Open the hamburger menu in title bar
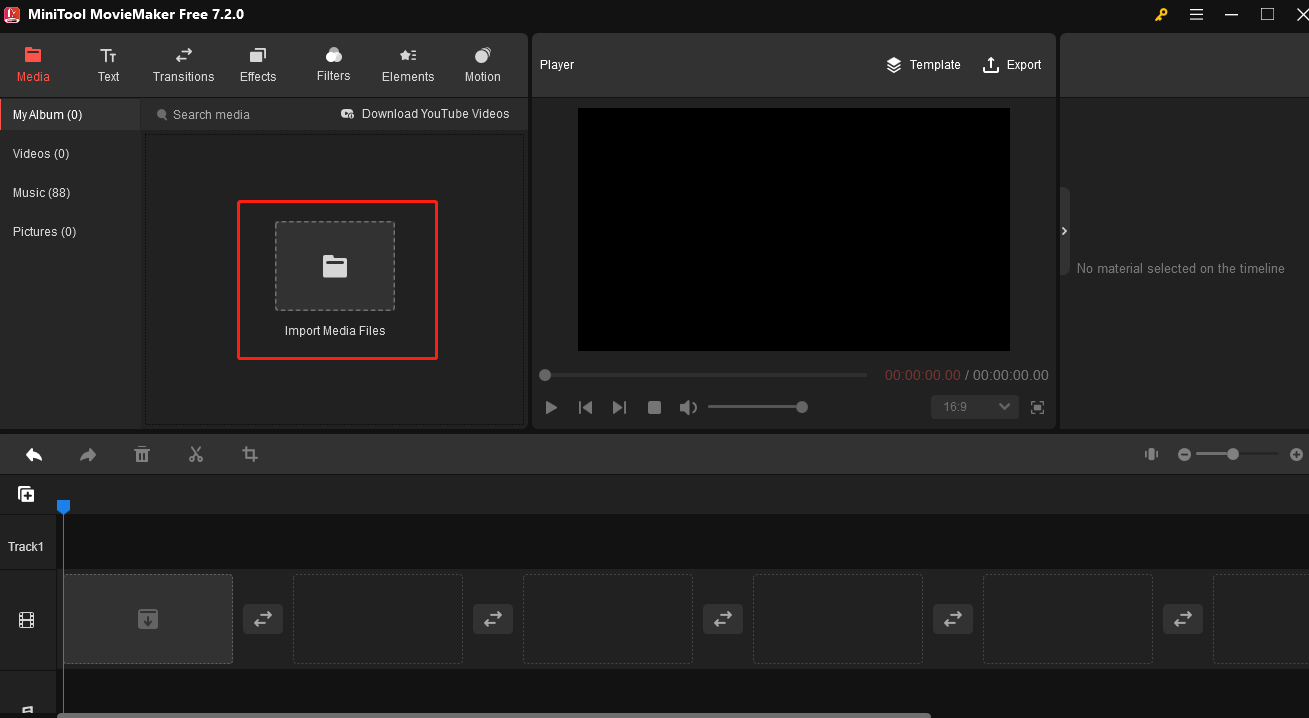1309x718 pixels. pyautogui.click(x=1196, y=14)
